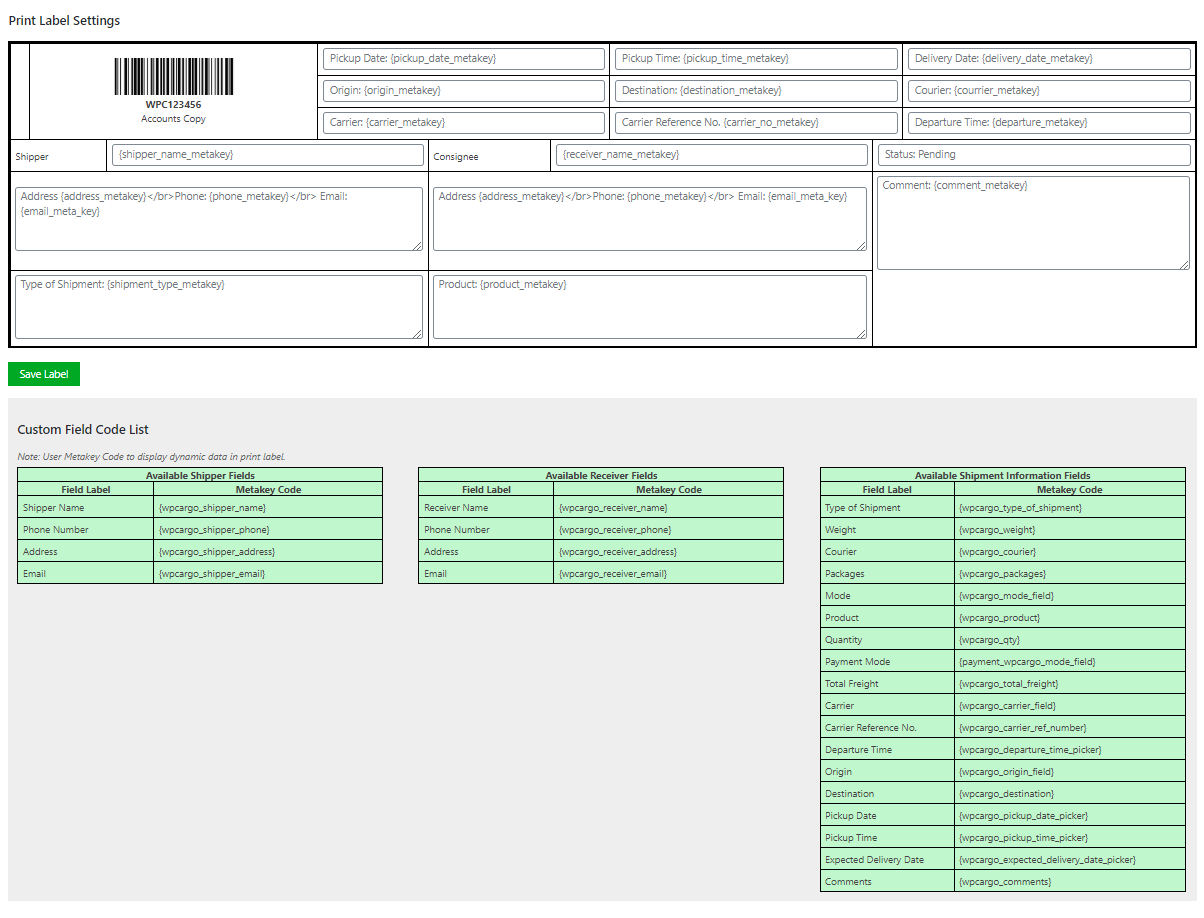Select the {wpcargo_qty} metakey code
This screenshot has width=1204, height=918.
coord(989,640)
